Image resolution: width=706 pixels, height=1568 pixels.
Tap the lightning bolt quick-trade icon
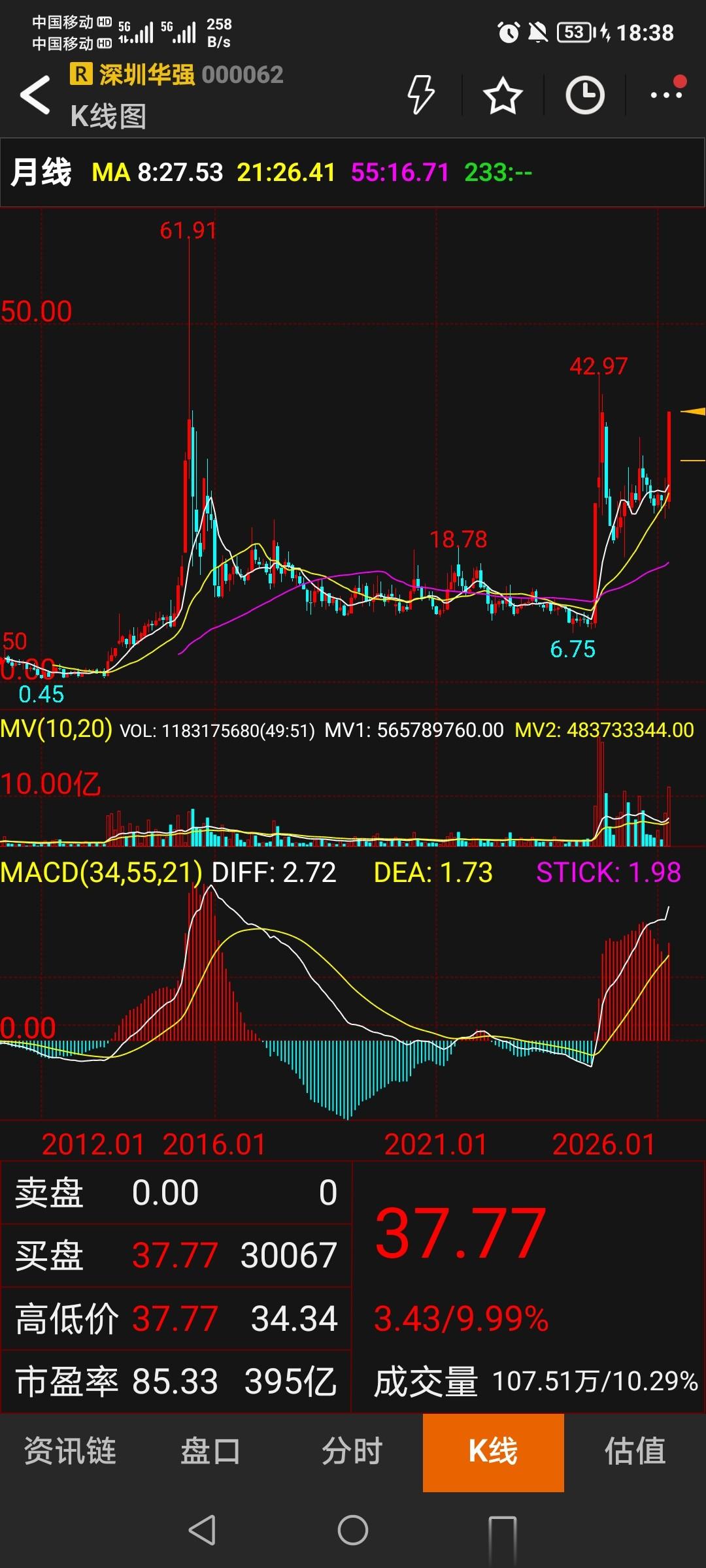coord(420,95)
